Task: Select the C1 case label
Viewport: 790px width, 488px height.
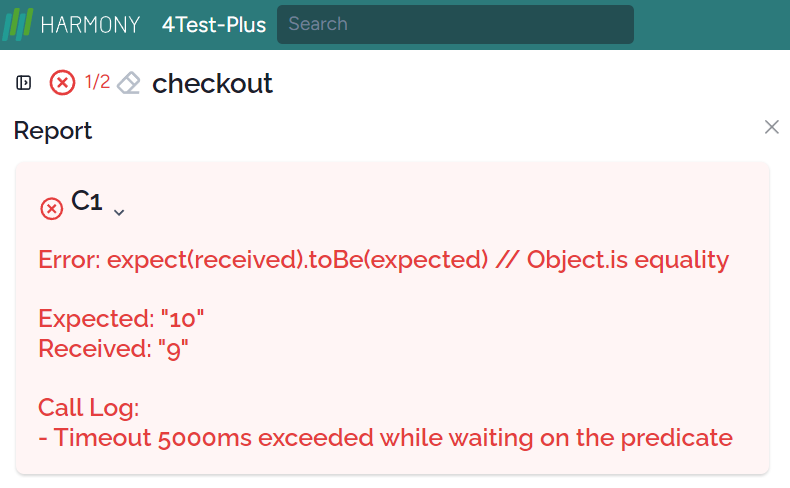Action: coord(87,200)
